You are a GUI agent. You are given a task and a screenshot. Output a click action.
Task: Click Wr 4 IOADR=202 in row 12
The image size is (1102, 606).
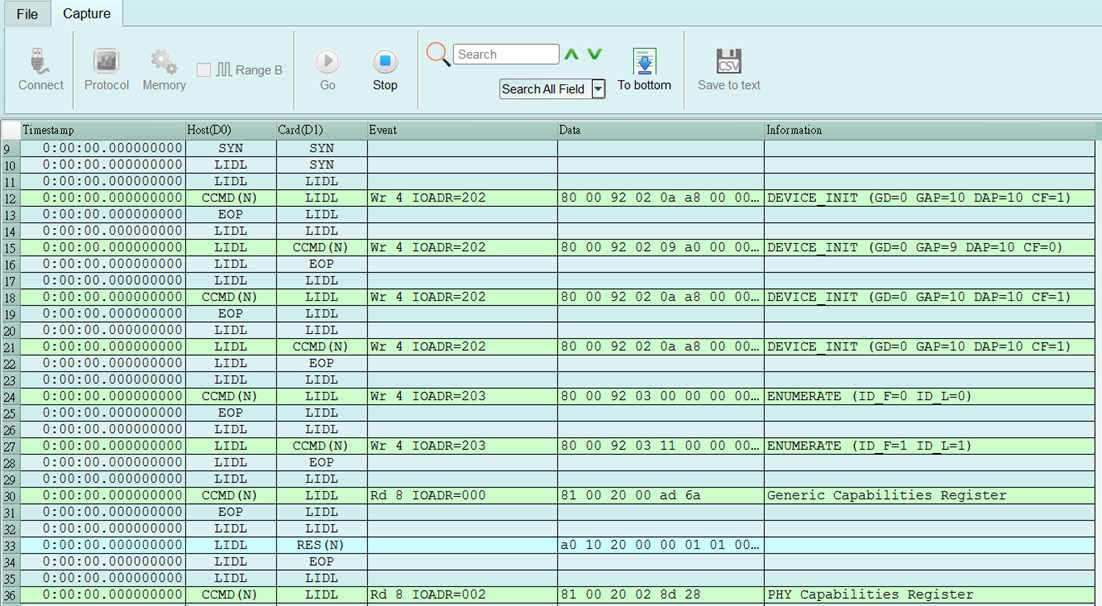coord(462,198)
